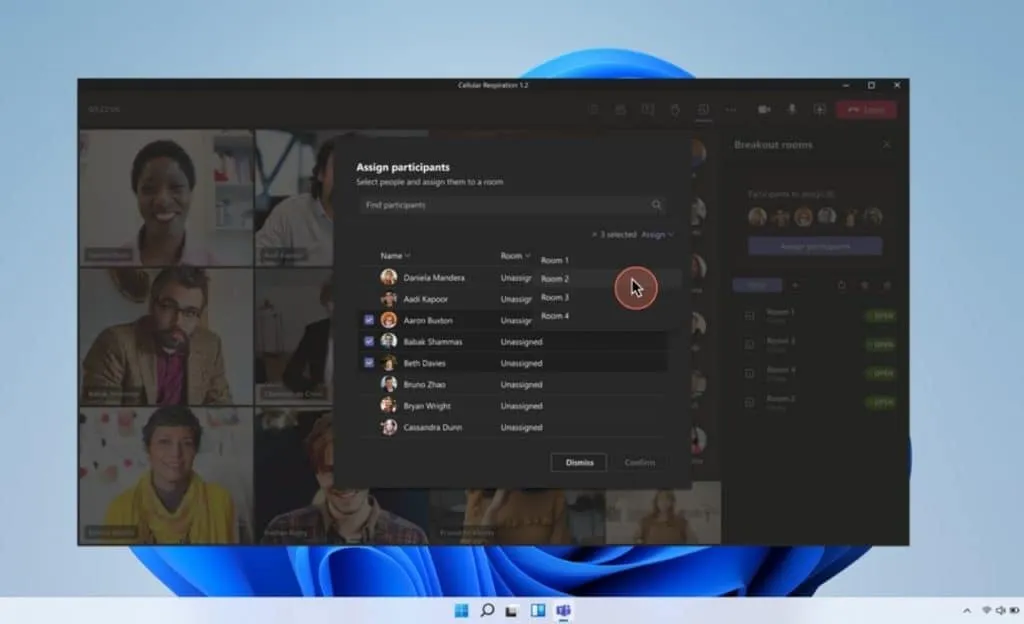Dismiss the Assign participants dialog
This screenshot has width=1024, height=624.
coord(578,462)
